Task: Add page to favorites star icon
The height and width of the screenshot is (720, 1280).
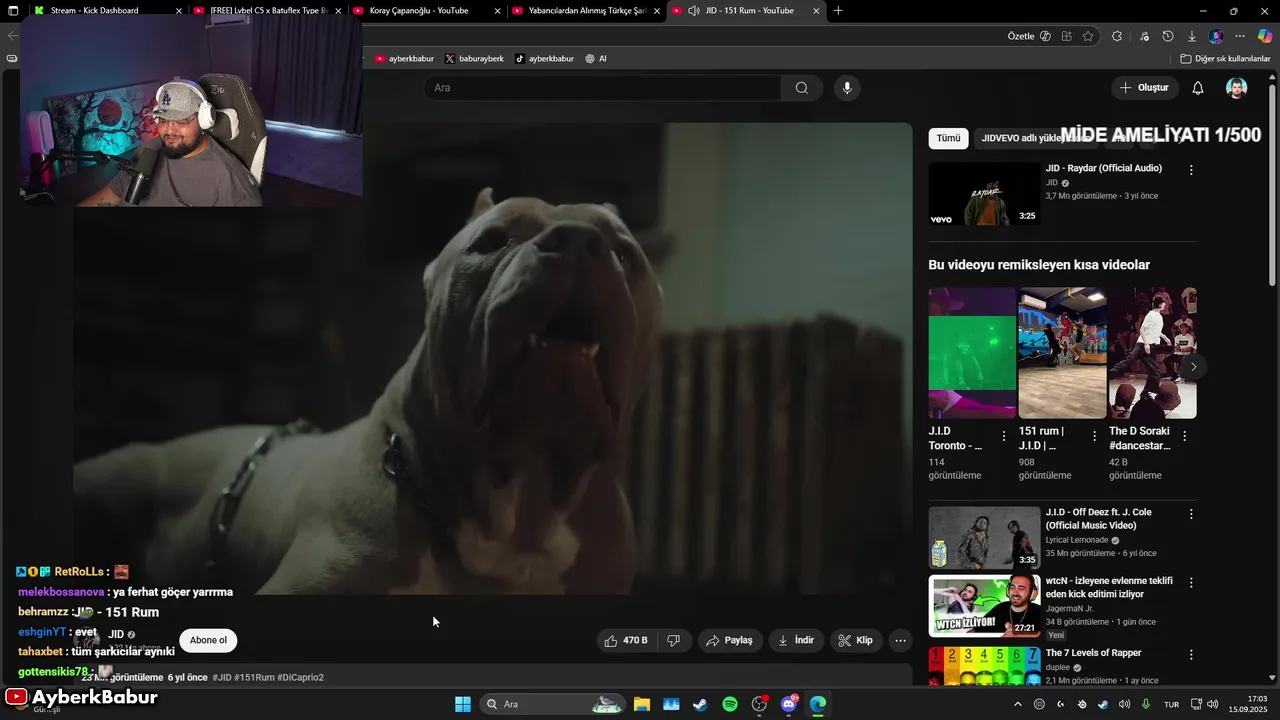Action: click(1088, 36)
